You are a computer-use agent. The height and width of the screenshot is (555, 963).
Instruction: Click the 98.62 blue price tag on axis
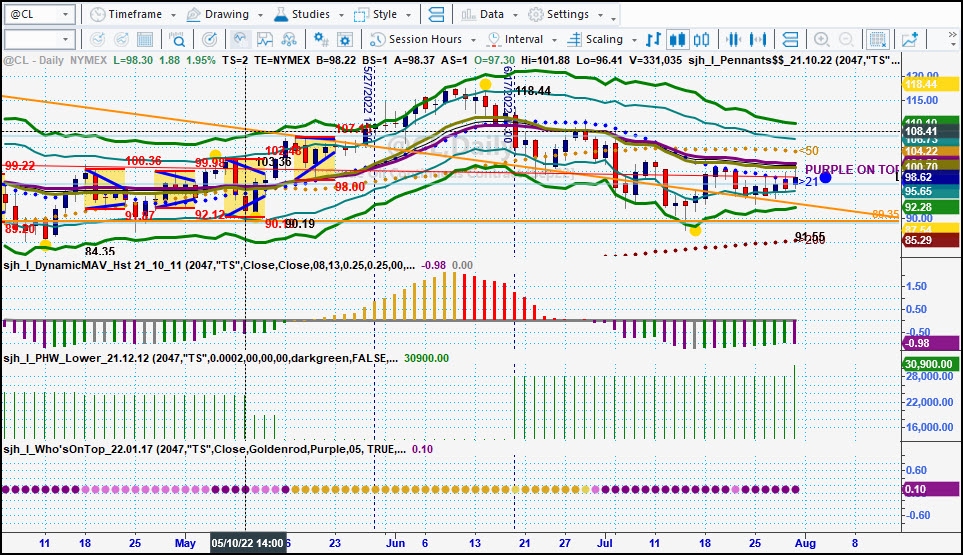tap(930, 177)
